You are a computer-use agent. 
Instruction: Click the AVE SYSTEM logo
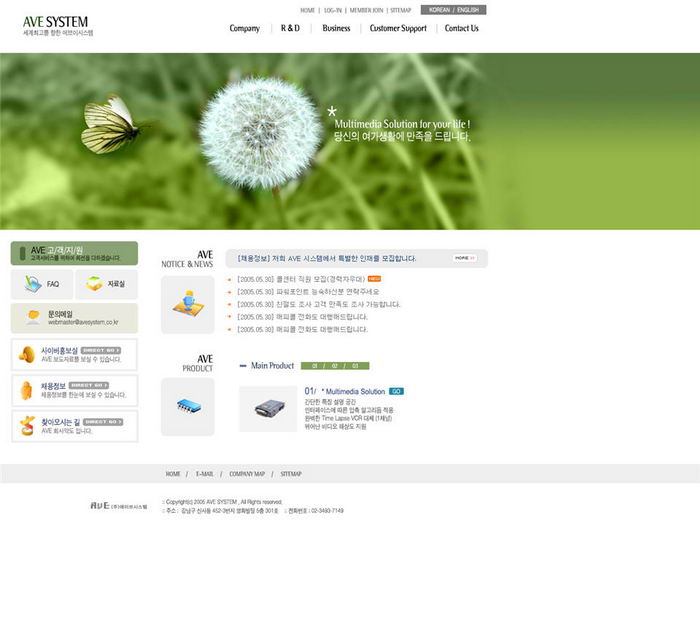(56, 22)
